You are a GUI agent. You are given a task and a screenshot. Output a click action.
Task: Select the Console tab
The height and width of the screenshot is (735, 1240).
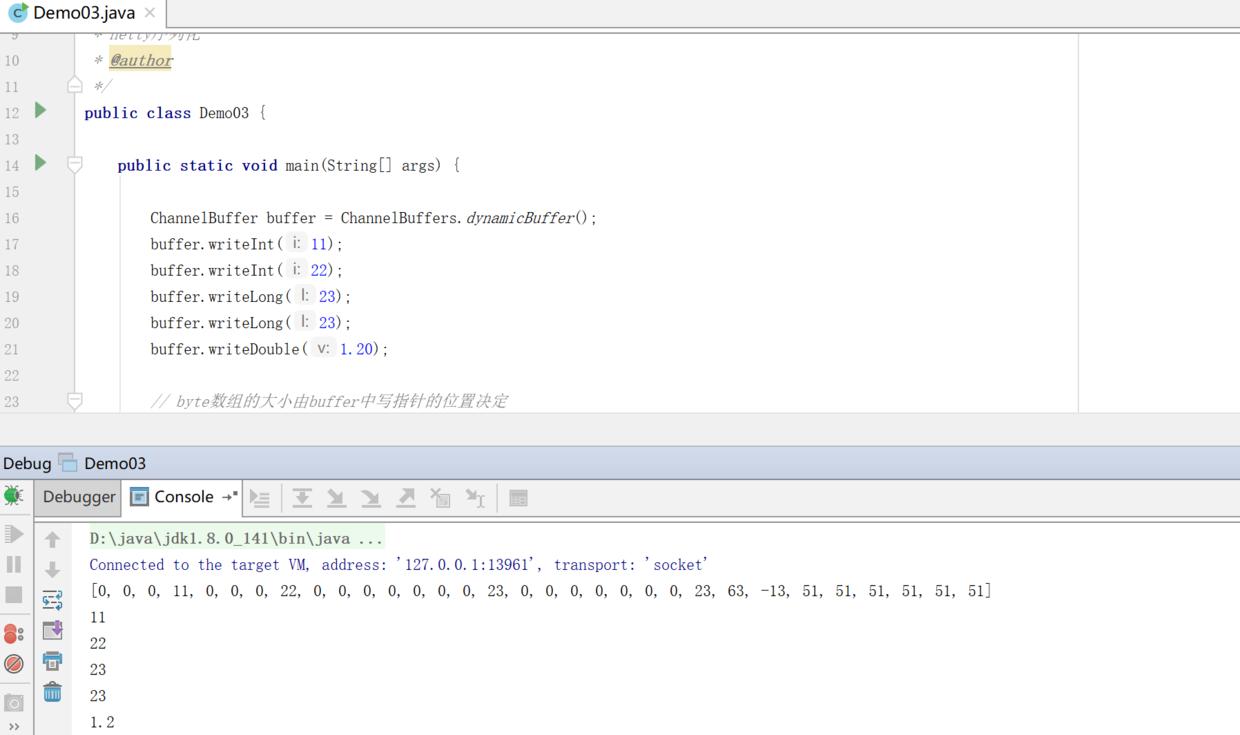coord(173,497)
